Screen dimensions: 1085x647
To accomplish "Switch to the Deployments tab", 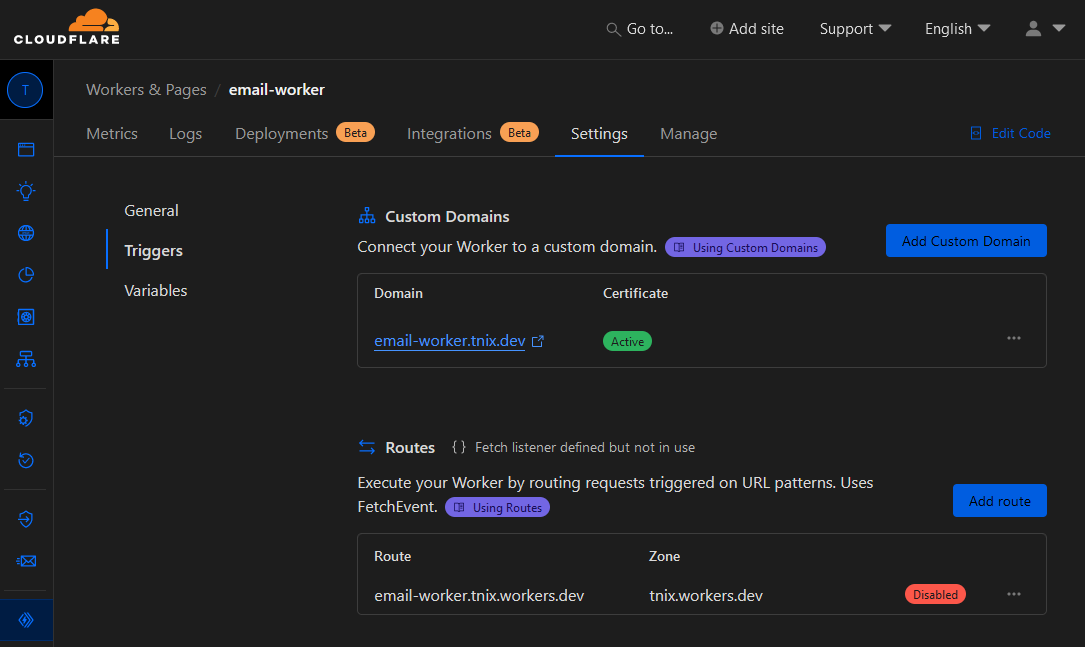I will [x=282, y=134].
